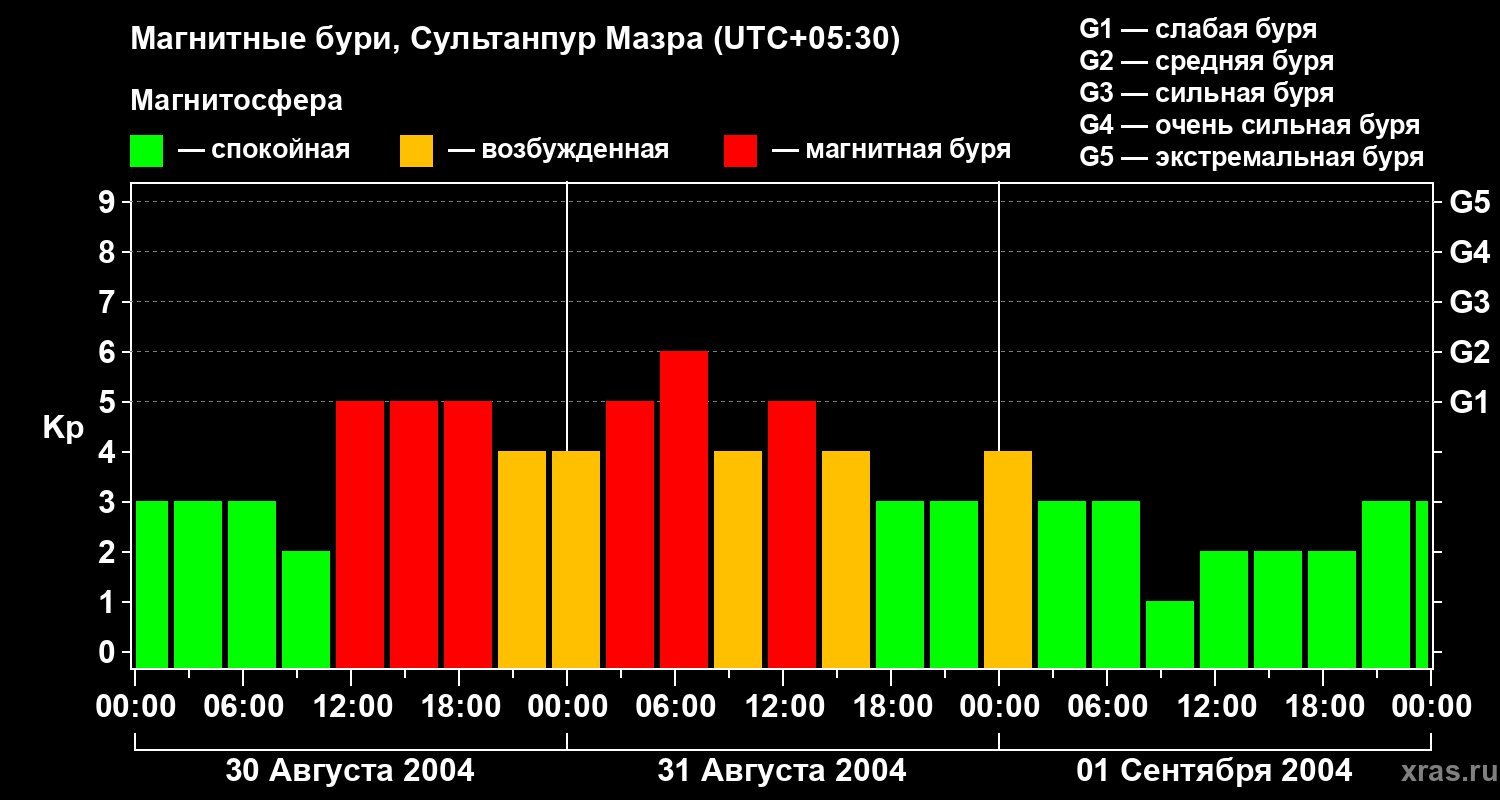1500x800 pixels.
Task: Click the 'G3' label on the right axis
Action: click(1470, 302)
